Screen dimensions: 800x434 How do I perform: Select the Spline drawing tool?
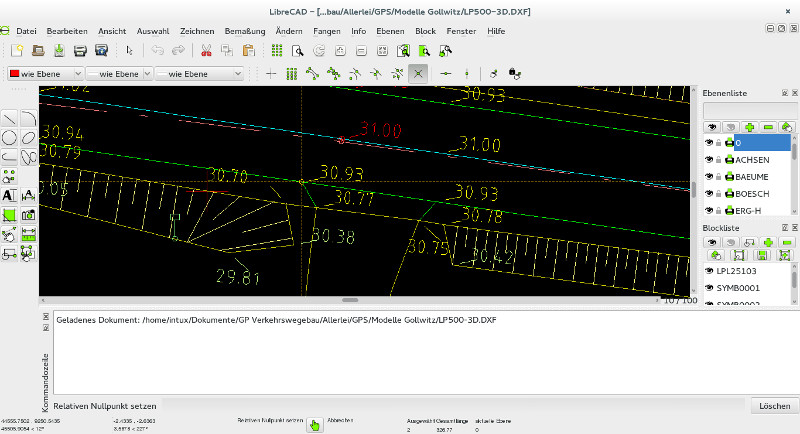coord(29,157)
